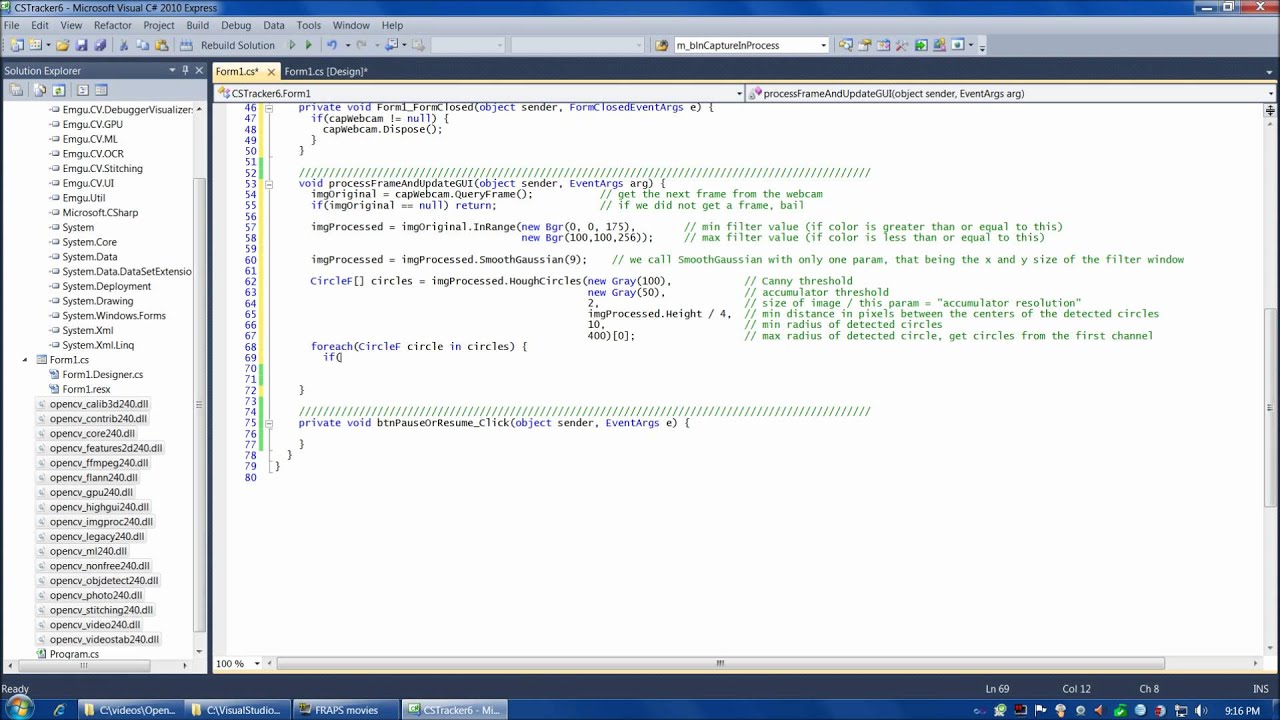Cut selection using the scissors icon
This screenshot has height=720, width=1280.
pos(124,45)
